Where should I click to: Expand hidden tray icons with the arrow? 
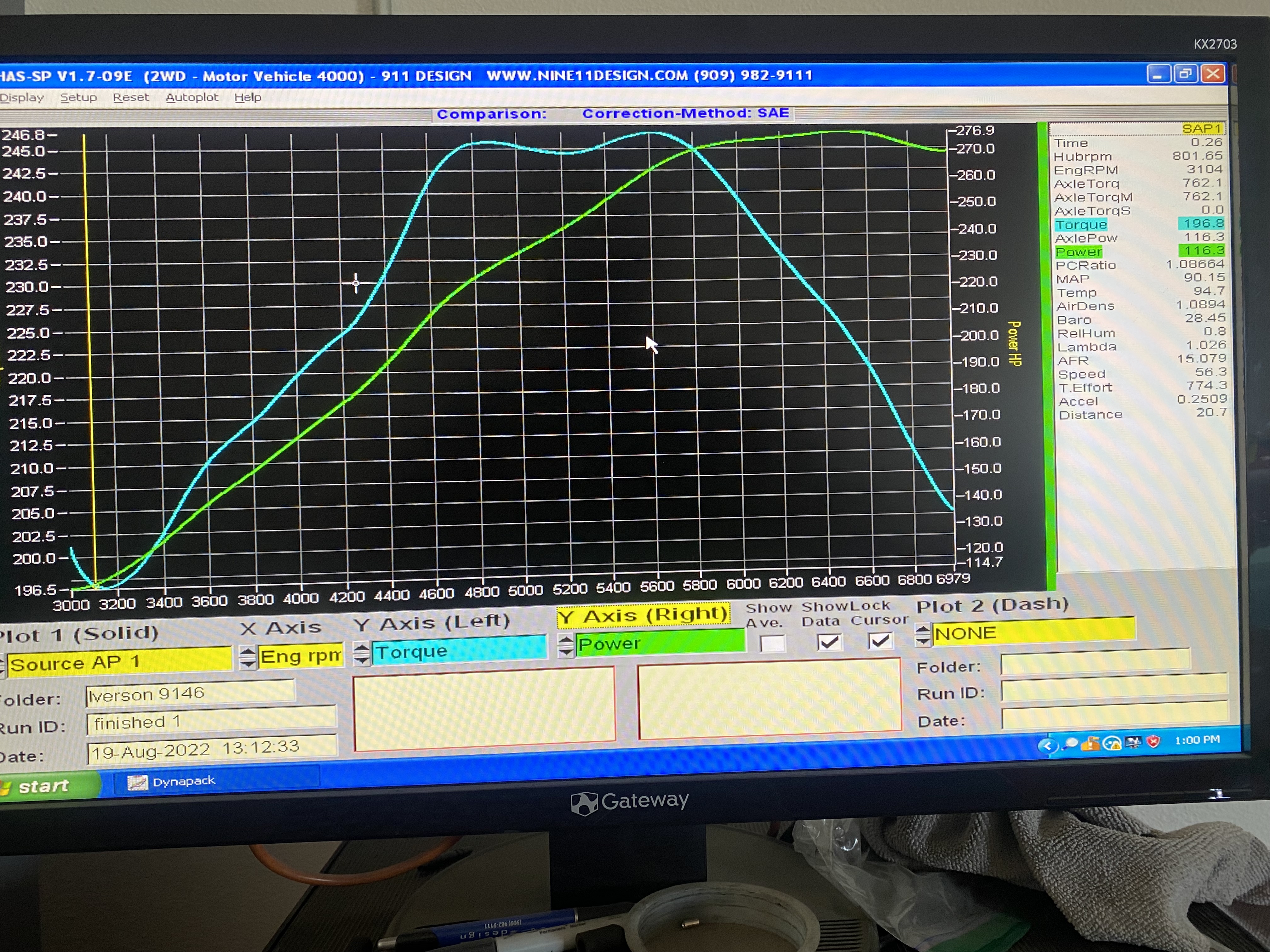1047,745
